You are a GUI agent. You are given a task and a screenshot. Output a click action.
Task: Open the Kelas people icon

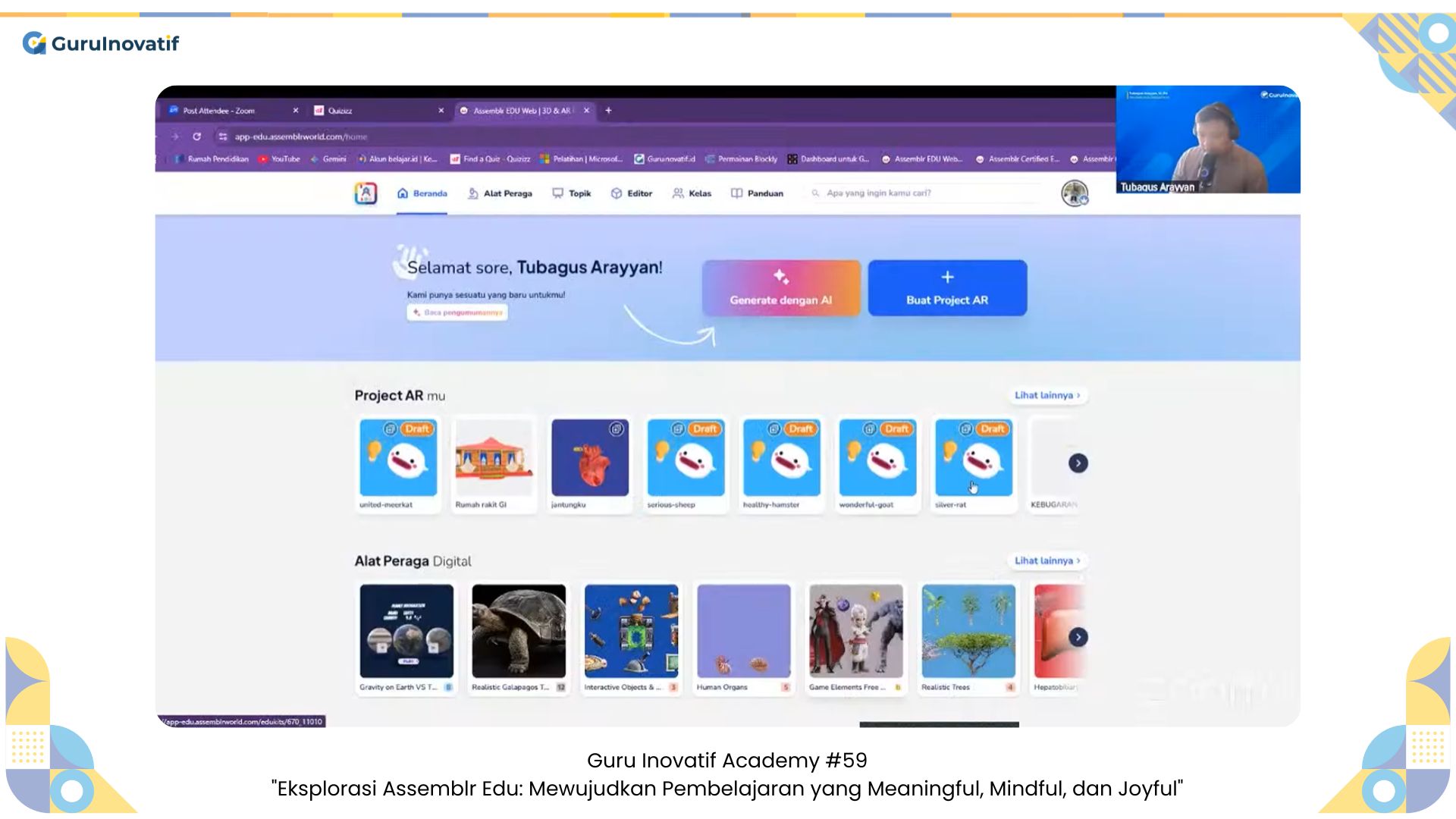point(679,193)
